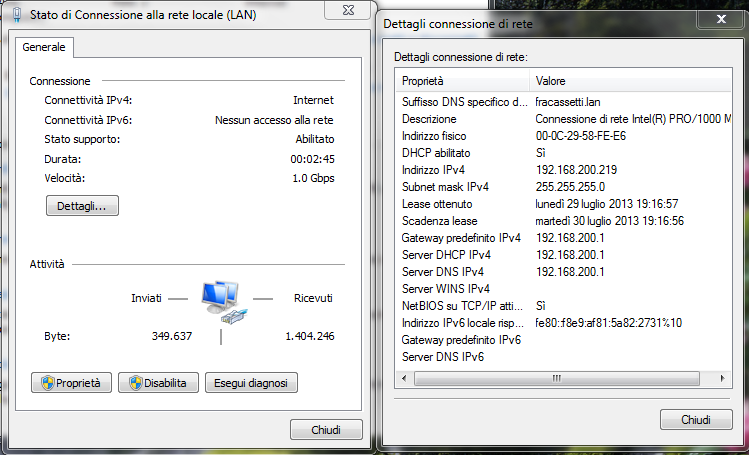749x455 pixels.
Task: Select the Indirizzo fisico row
Action: 564,136
